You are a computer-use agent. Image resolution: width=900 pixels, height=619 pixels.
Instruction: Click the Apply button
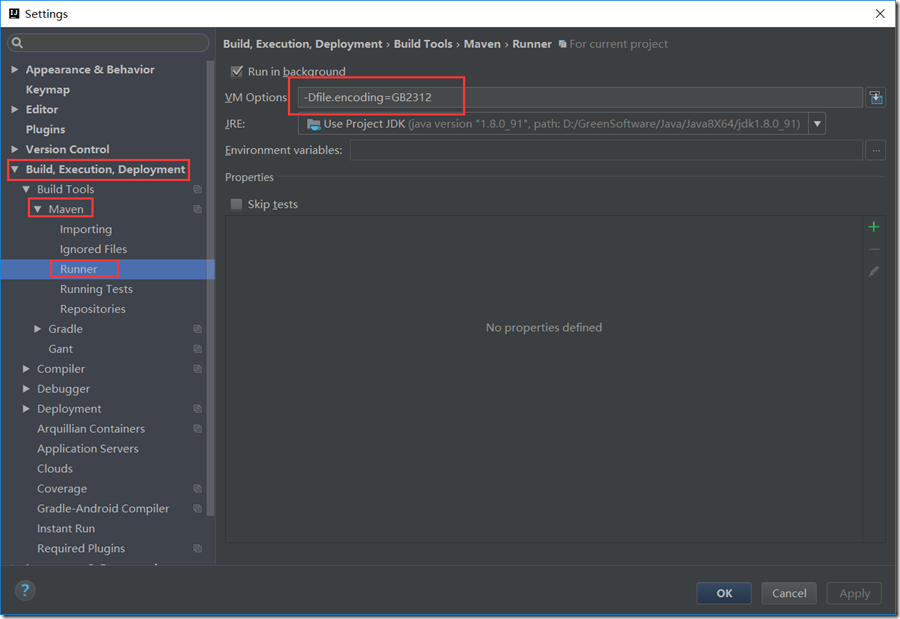(855, 593)
